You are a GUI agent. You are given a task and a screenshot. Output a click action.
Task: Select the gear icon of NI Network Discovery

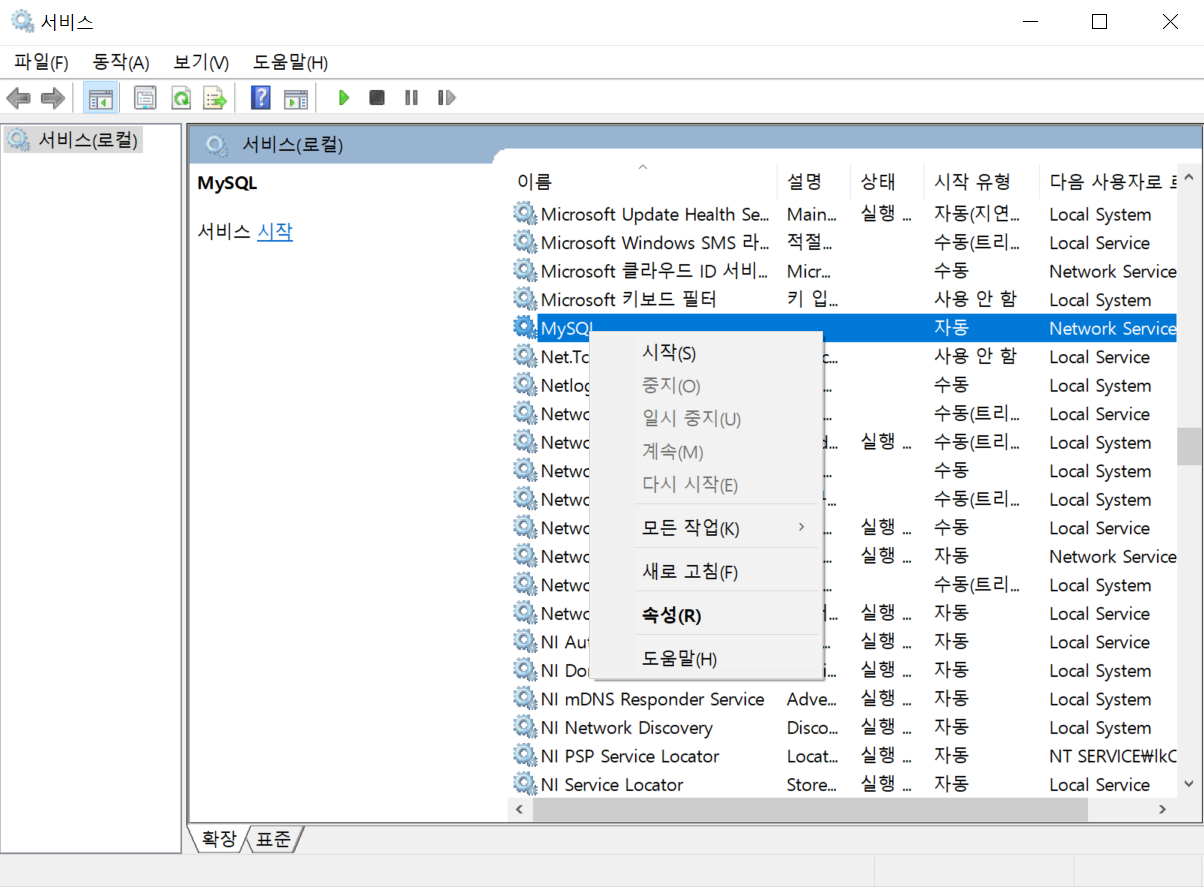click(x=524, y=727)
